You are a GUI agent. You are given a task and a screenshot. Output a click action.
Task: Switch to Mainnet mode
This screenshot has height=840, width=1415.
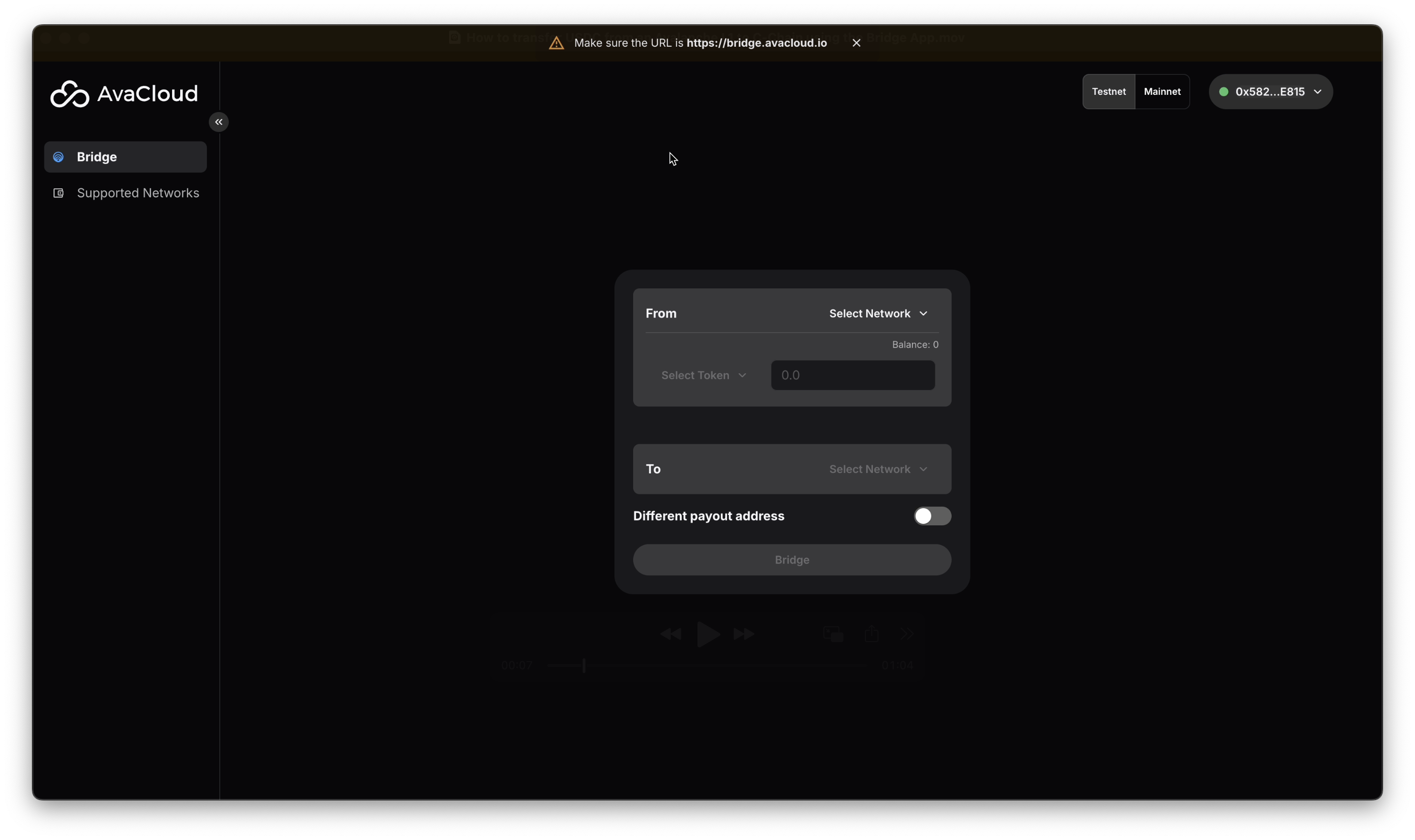coord(1163,91)
